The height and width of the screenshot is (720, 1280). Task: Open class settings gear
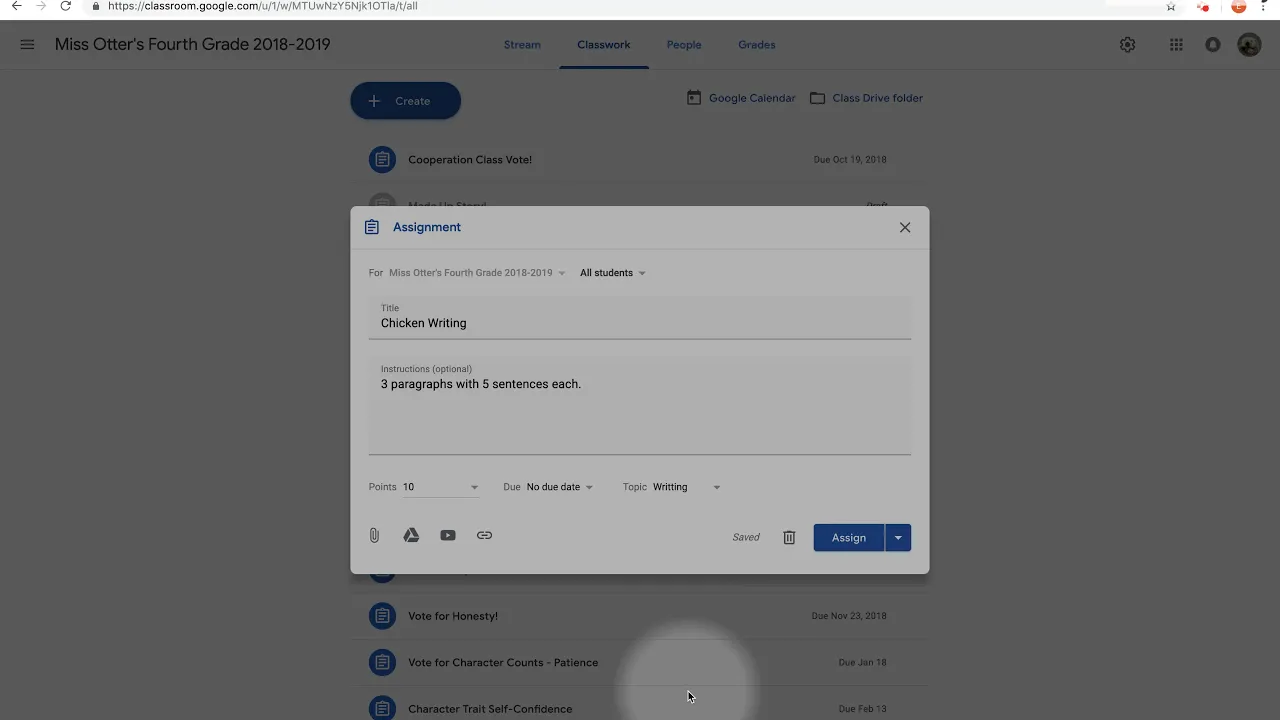point(1127,44)
